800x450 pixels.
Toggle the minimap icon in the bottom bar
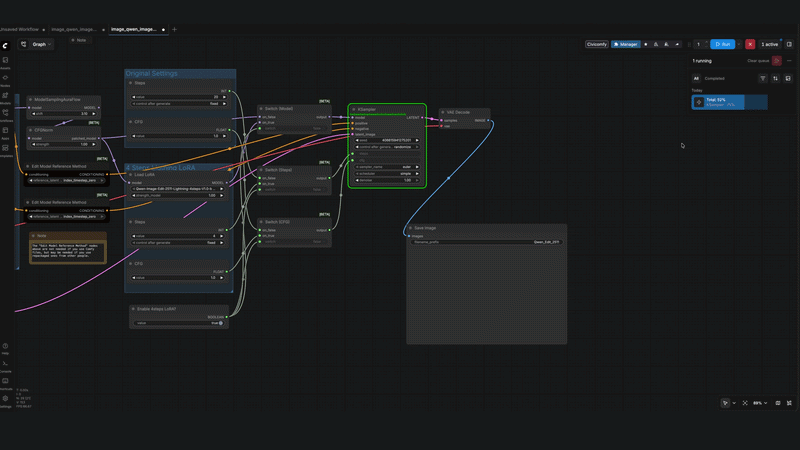click(778, 403)
